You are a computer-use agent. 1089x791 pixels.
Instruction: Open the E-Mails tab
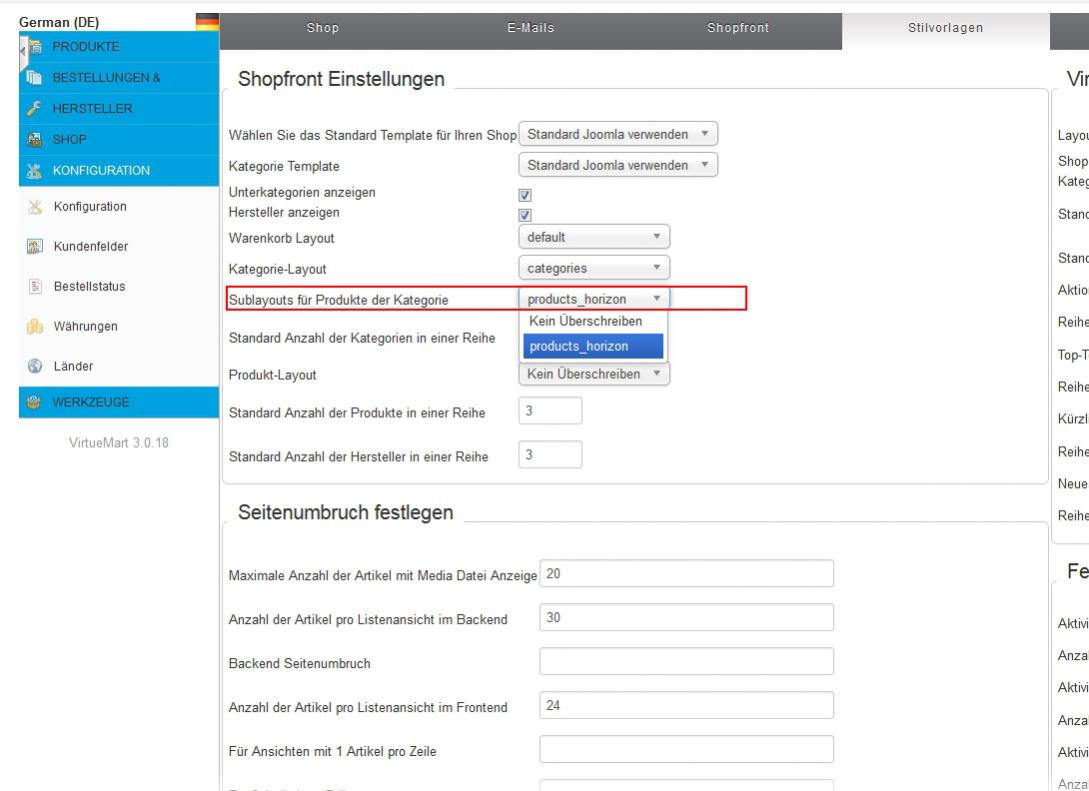point(530,28)
